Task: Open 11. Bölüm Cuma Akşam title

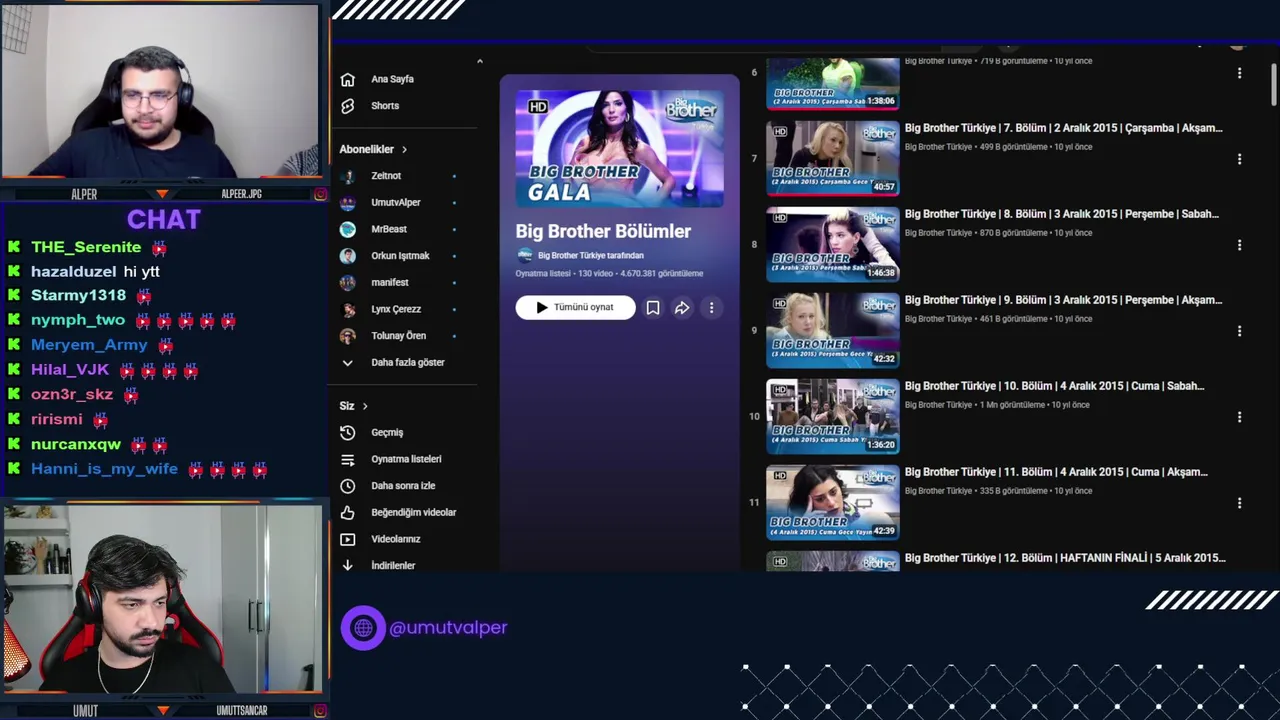Action: pyautogui.click(x=1056, y=472)
